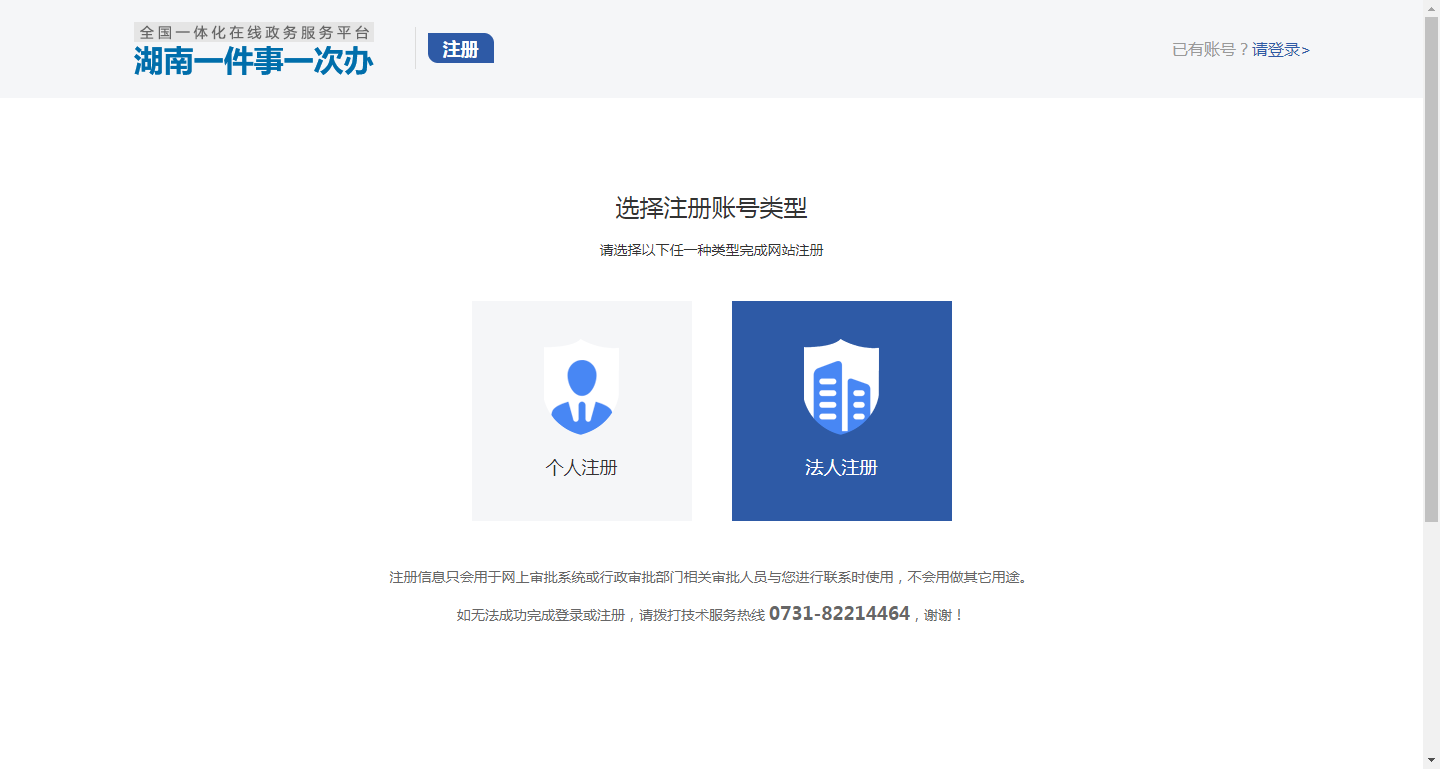This screenshot has width=1440, height=769.
Task: Click the hotline number 0731-82214464
Action: click(839, 614)
